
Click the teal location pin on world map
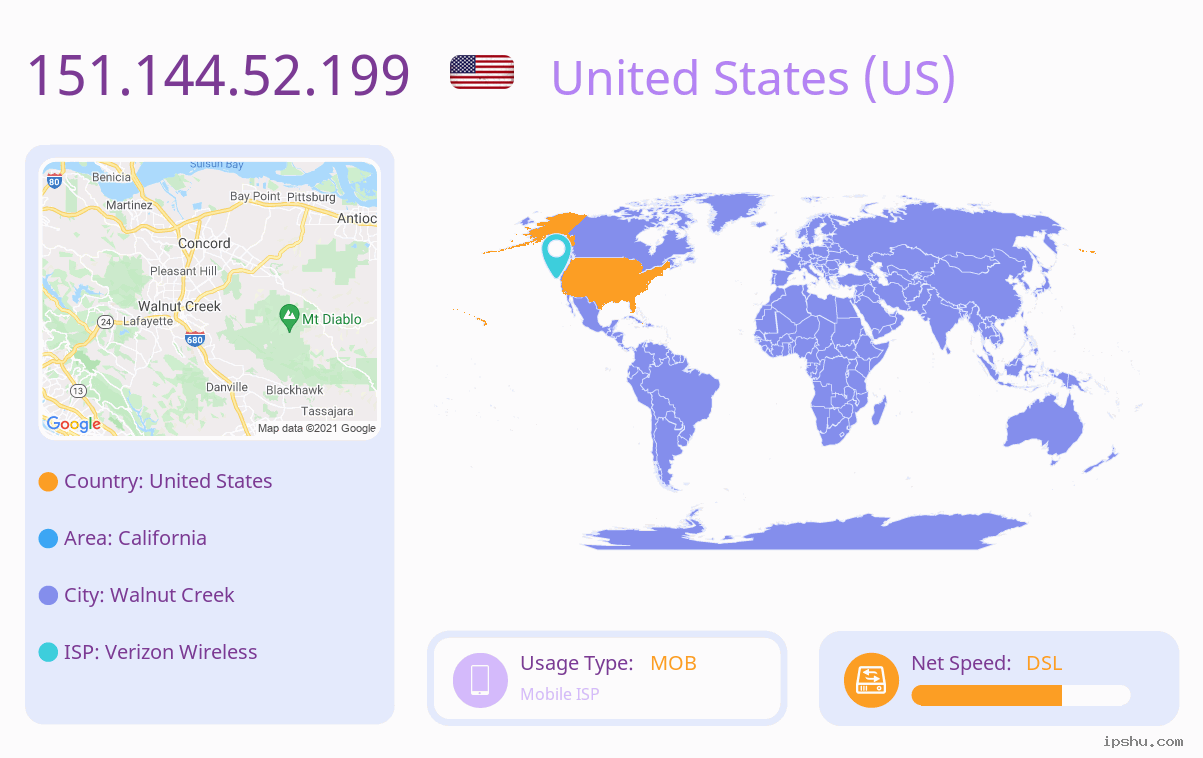(x=557, y=255)
